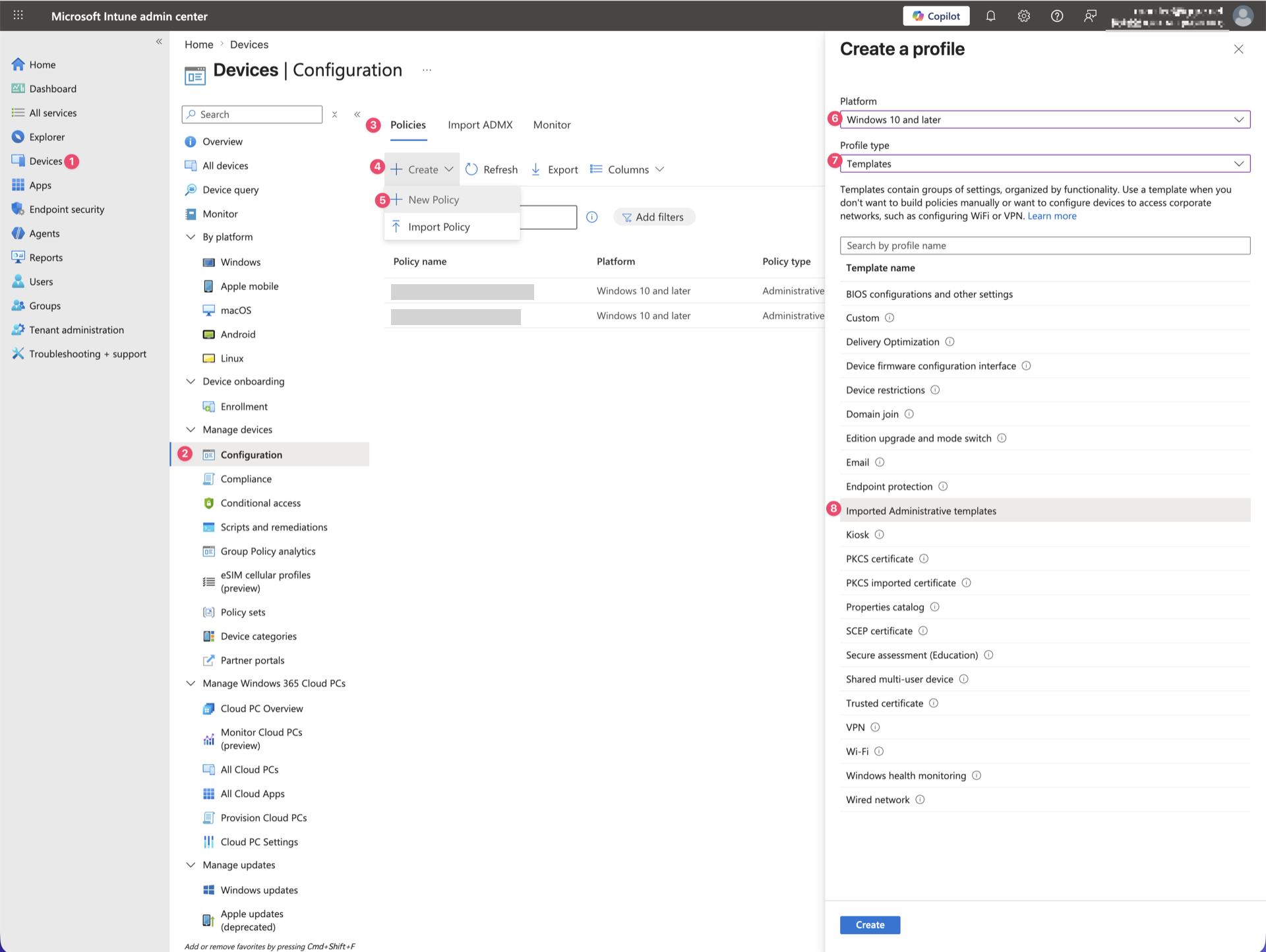Click Add filters

click(x=653, y=217)
